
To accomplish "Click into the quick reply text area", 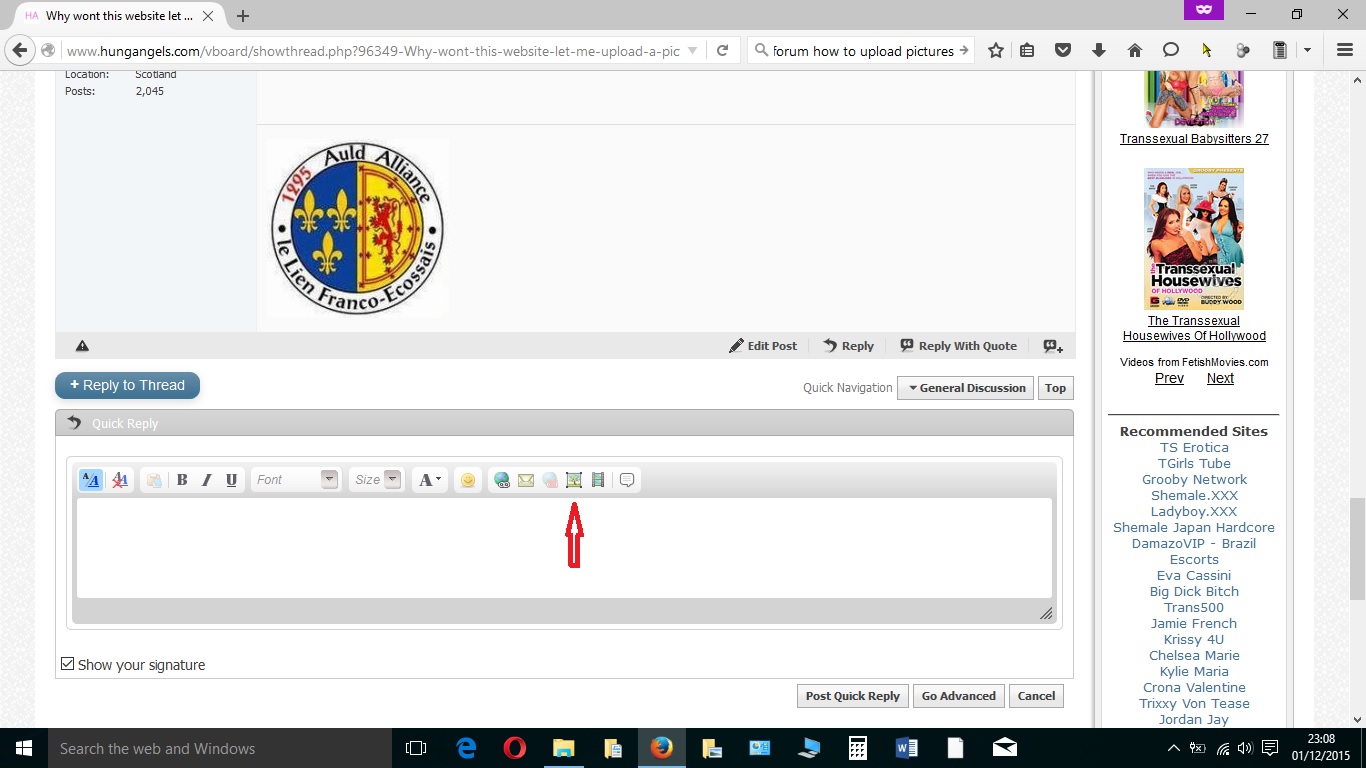I will [564, 548].
